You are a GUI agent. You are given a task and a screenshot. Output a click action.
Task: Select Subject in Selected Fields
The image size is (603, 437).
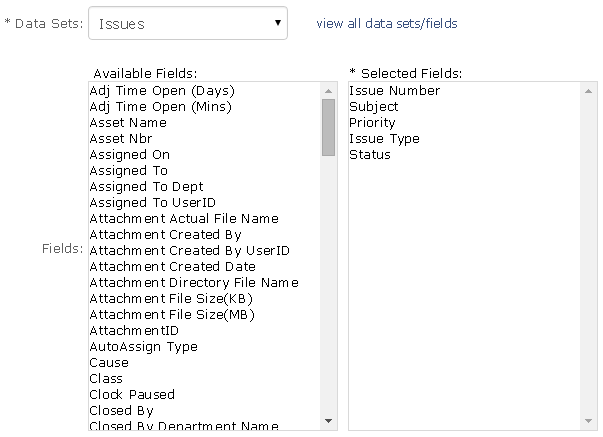tap(373, 107)
